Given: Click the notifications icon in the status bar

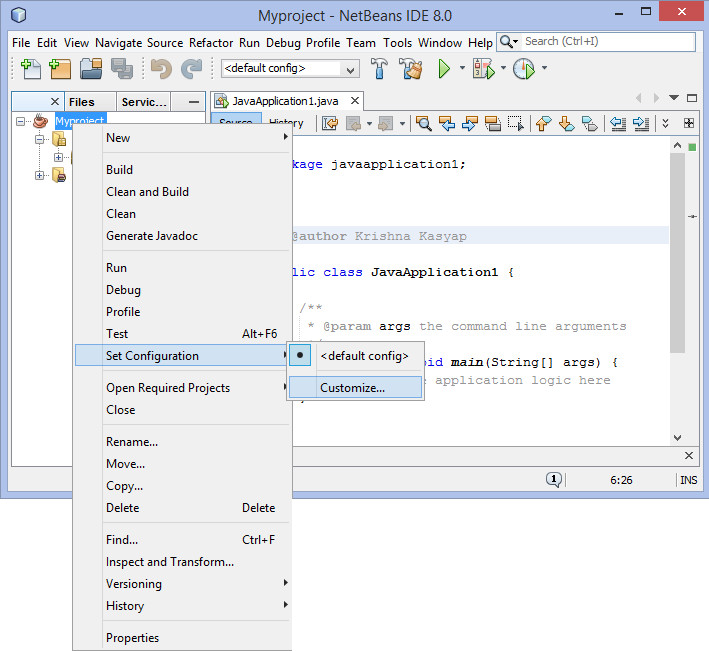Looking at the screenshot, I should [553, 480].
